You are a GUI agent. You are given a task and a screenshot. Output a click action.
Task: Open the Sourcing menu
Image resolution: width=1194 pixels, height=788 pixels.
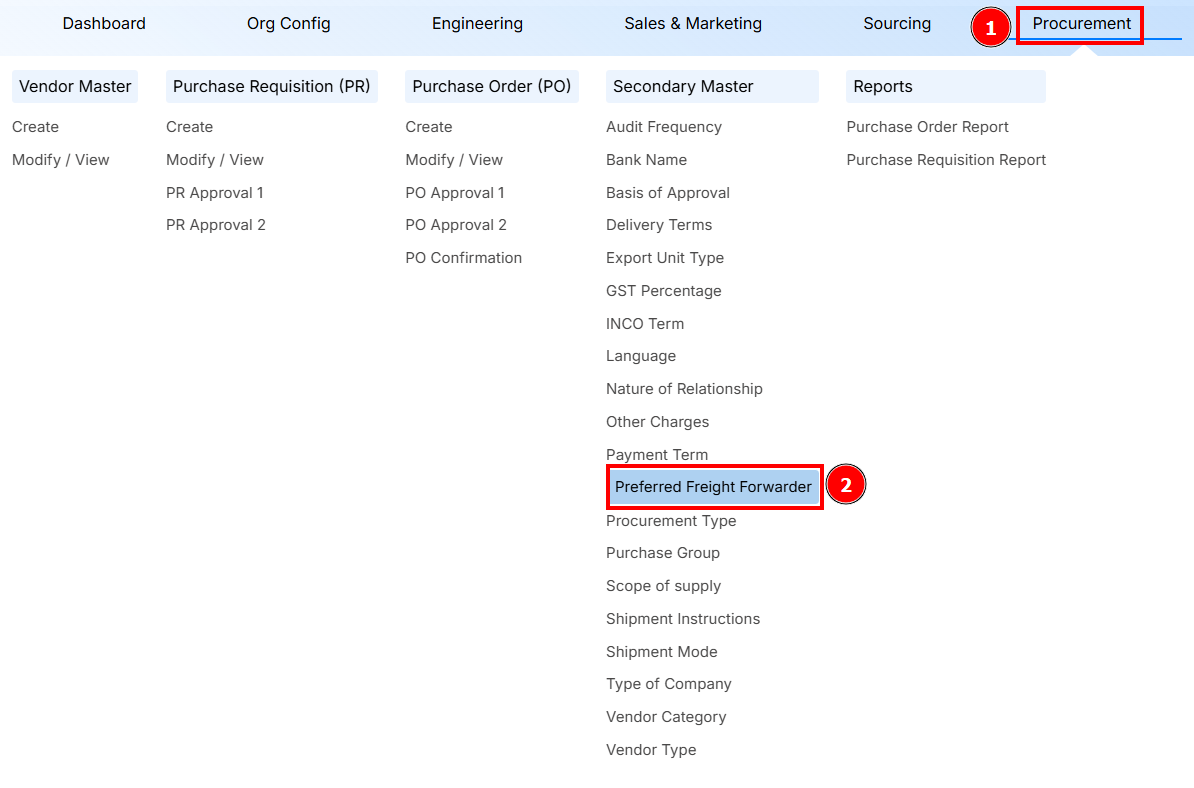tap(897, 23)
